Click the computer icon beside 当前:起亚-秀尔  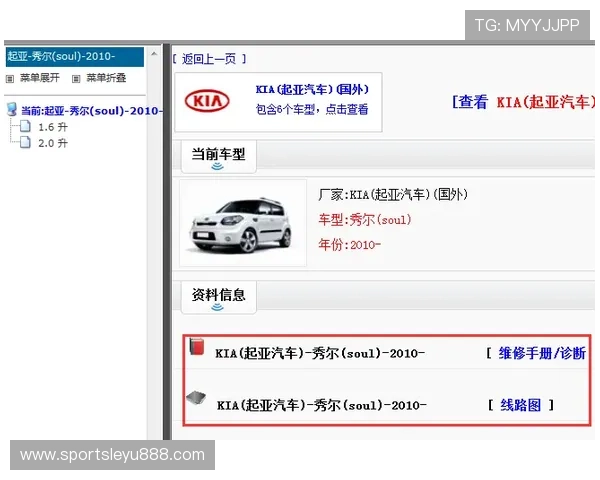click(x=12, y=109)
